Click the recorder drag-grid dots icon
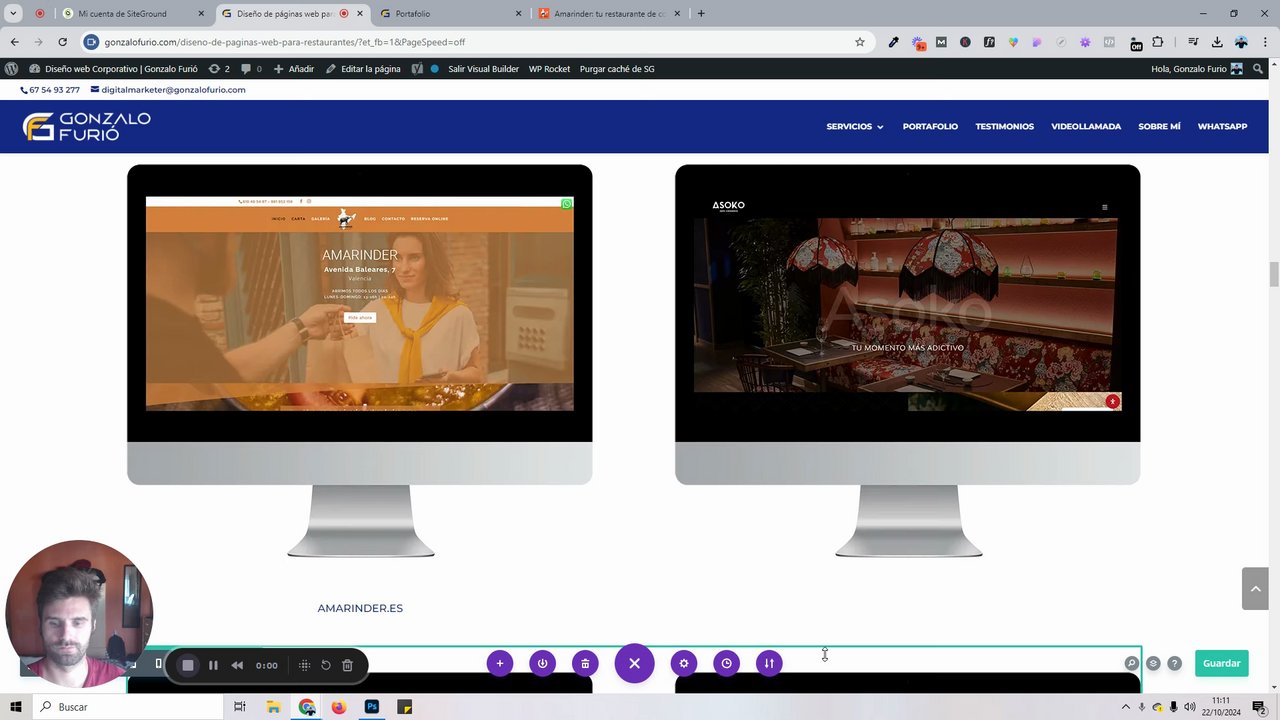The width and height of the screenshot is (1280, 720). coord(304,665)
